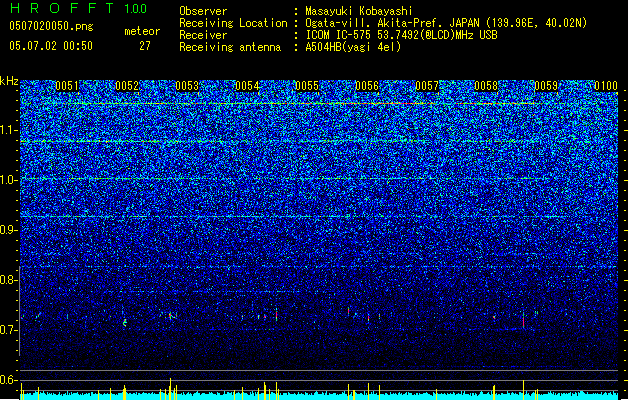Select the version number 1.0.0

tap(136, 9)
